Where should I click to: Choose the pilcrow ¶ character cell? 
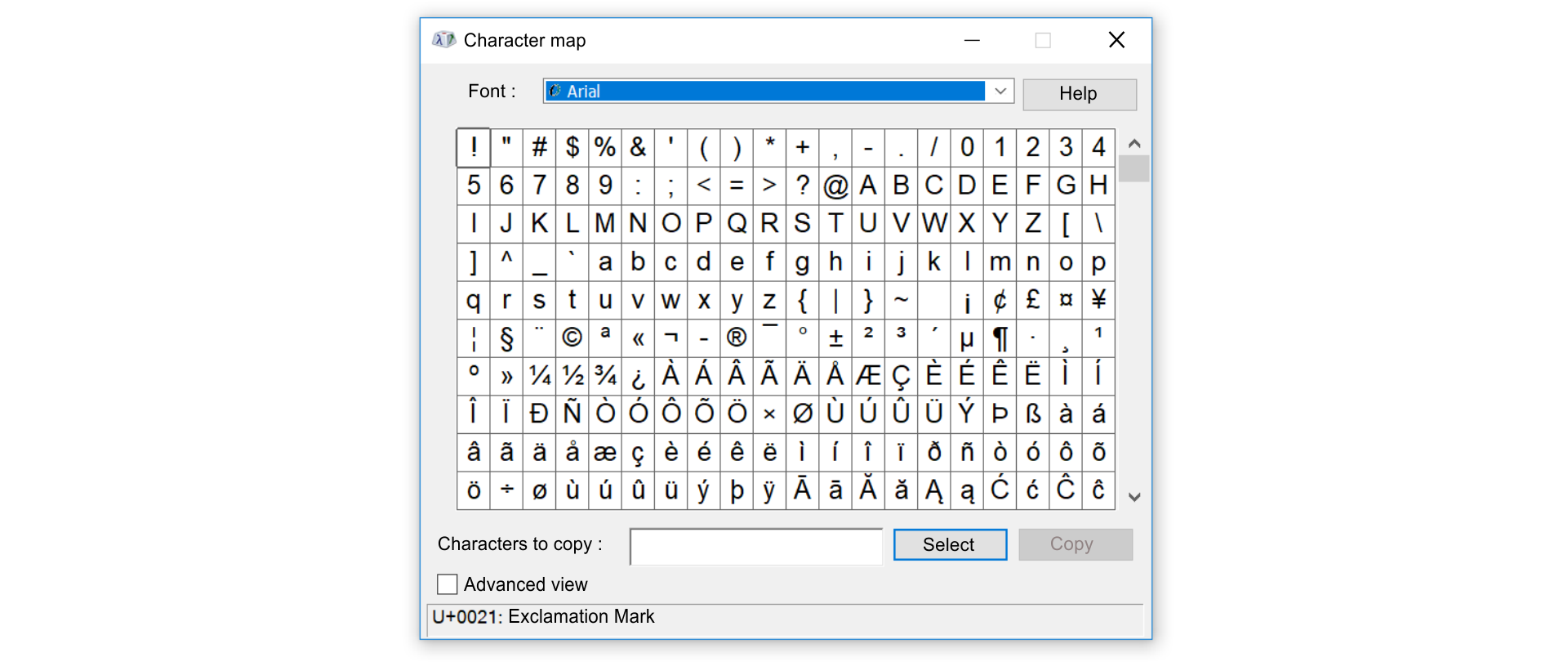pos(1000,338)
